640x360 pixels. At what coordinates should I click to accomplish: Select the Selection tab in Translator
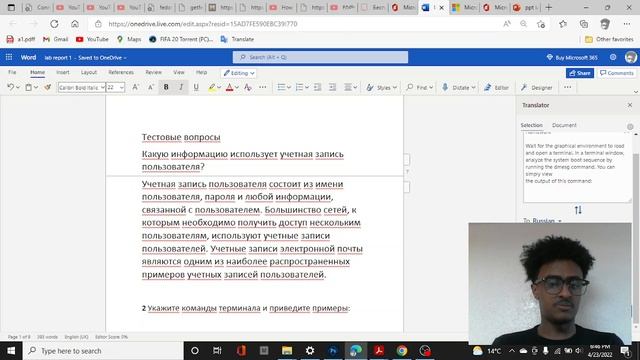coord(531,125)
